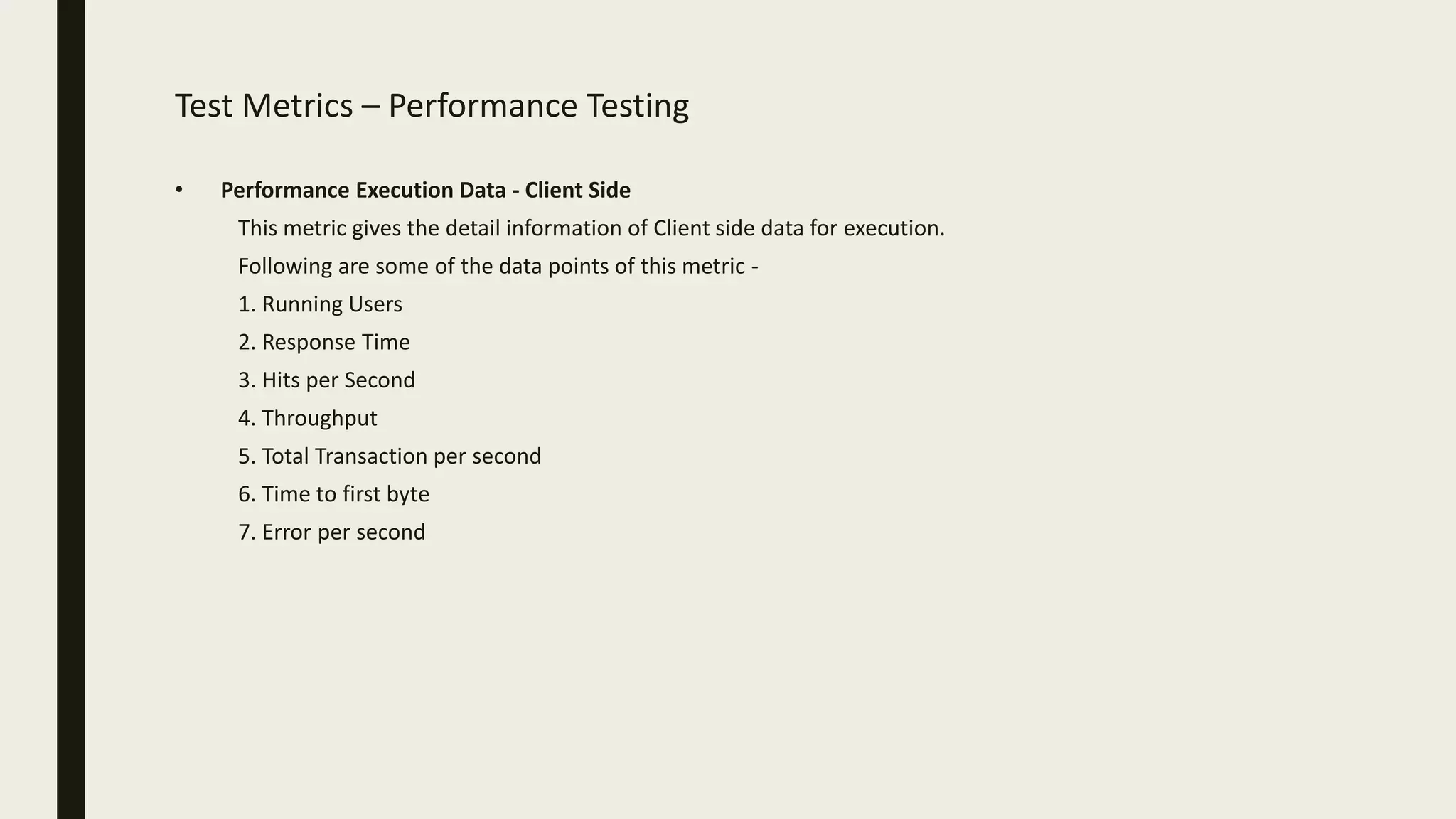Image resolution: width=1456 pixels, height=819 pixels.
Task: Click the word 'execution' ending the description
Action: (x=894, y=228)
